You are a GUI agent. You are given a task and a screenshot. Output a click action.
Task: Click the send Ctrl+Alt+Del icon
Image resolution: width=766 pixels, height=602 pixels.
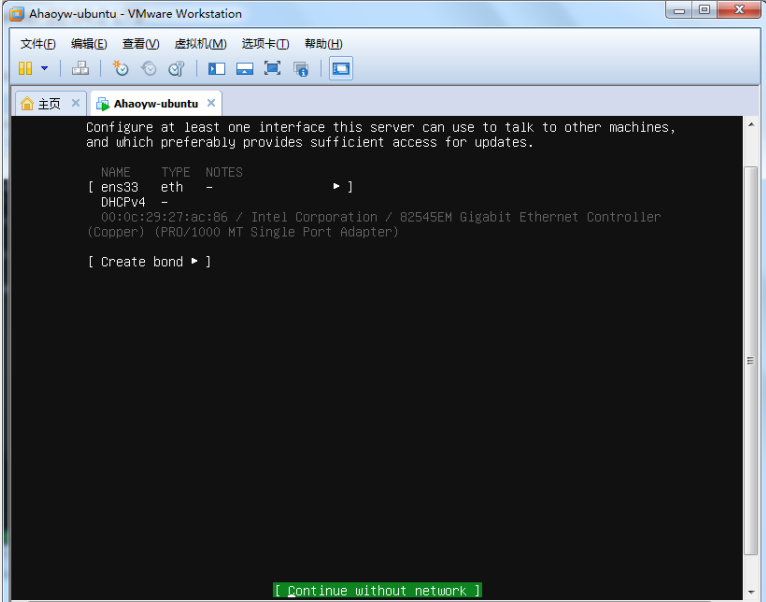[81, 68]
